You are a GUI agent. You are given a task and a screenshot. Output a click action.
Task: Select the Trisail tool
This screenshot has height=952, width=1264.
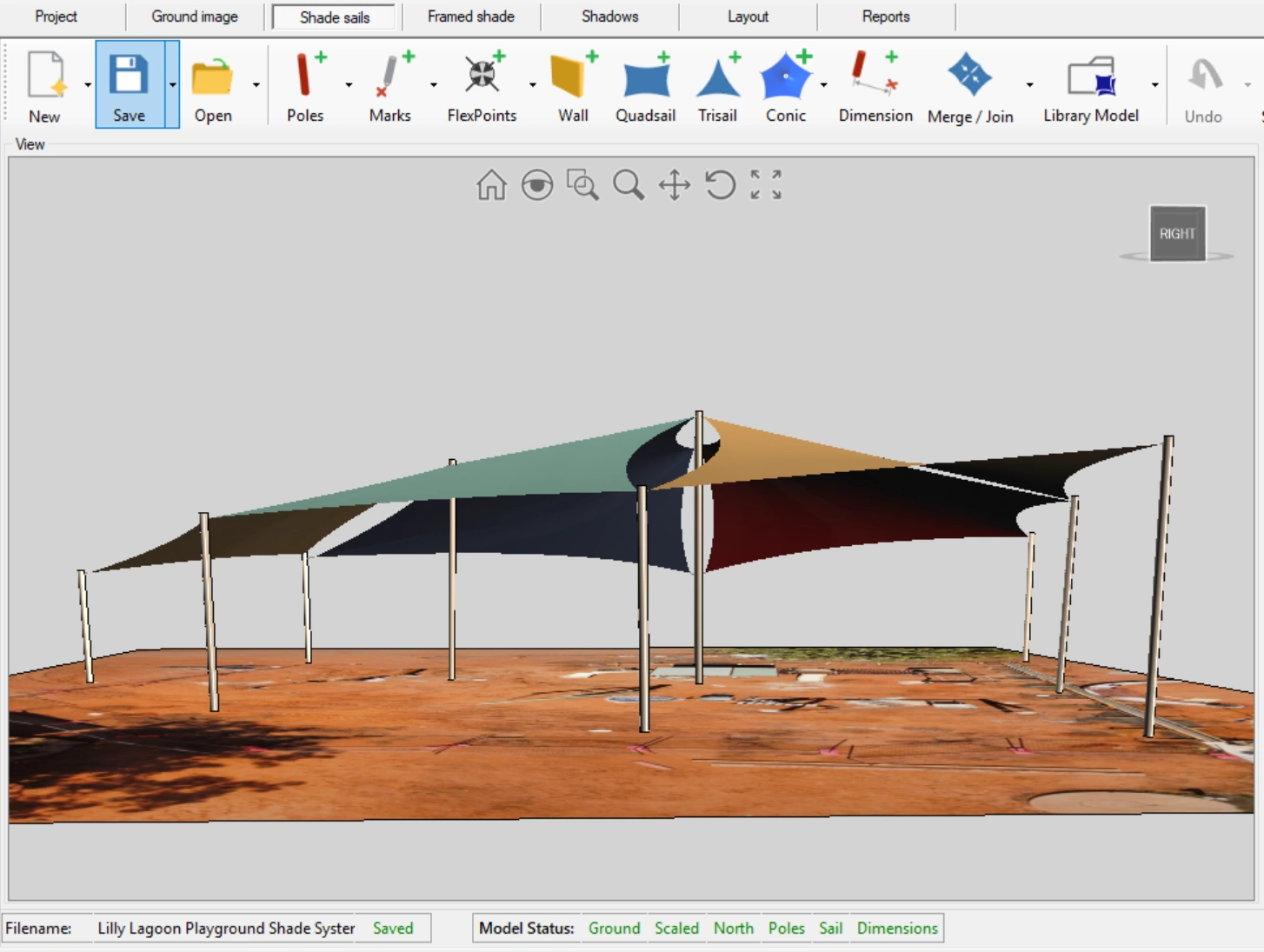pyautogui.click(x=717, y=83)
